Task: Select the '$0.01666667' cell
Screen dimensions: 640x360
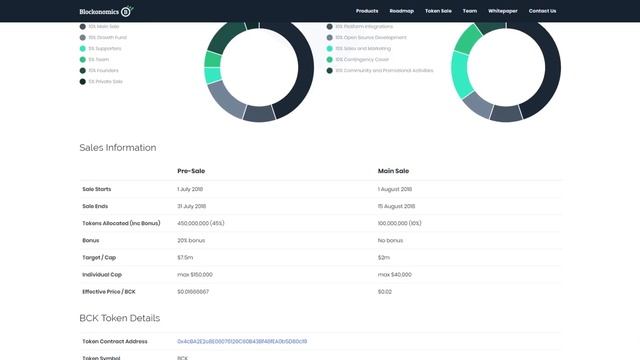Action: click(193, 292)
